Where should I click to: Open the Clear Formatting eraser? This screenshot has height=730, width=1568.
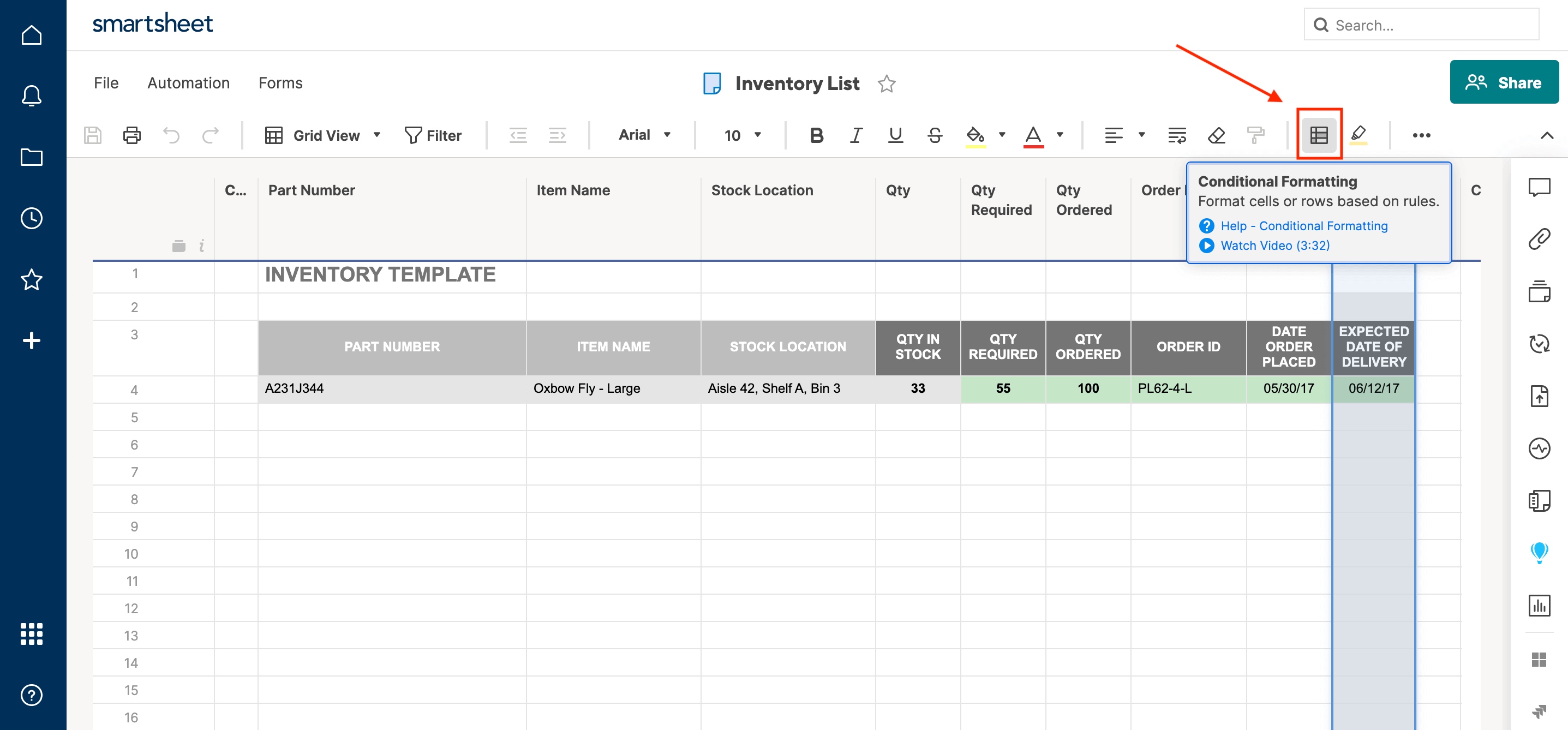tap(1216, 135)
